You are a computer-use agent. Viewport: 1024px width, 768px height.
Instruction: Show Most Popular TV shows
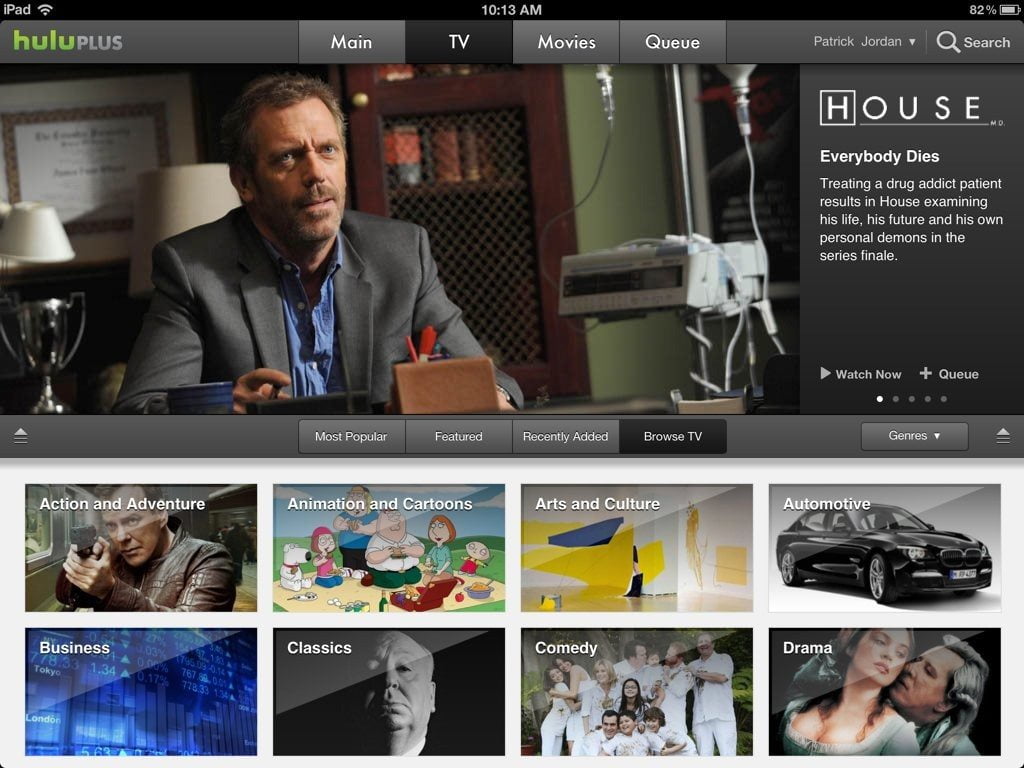351,436
